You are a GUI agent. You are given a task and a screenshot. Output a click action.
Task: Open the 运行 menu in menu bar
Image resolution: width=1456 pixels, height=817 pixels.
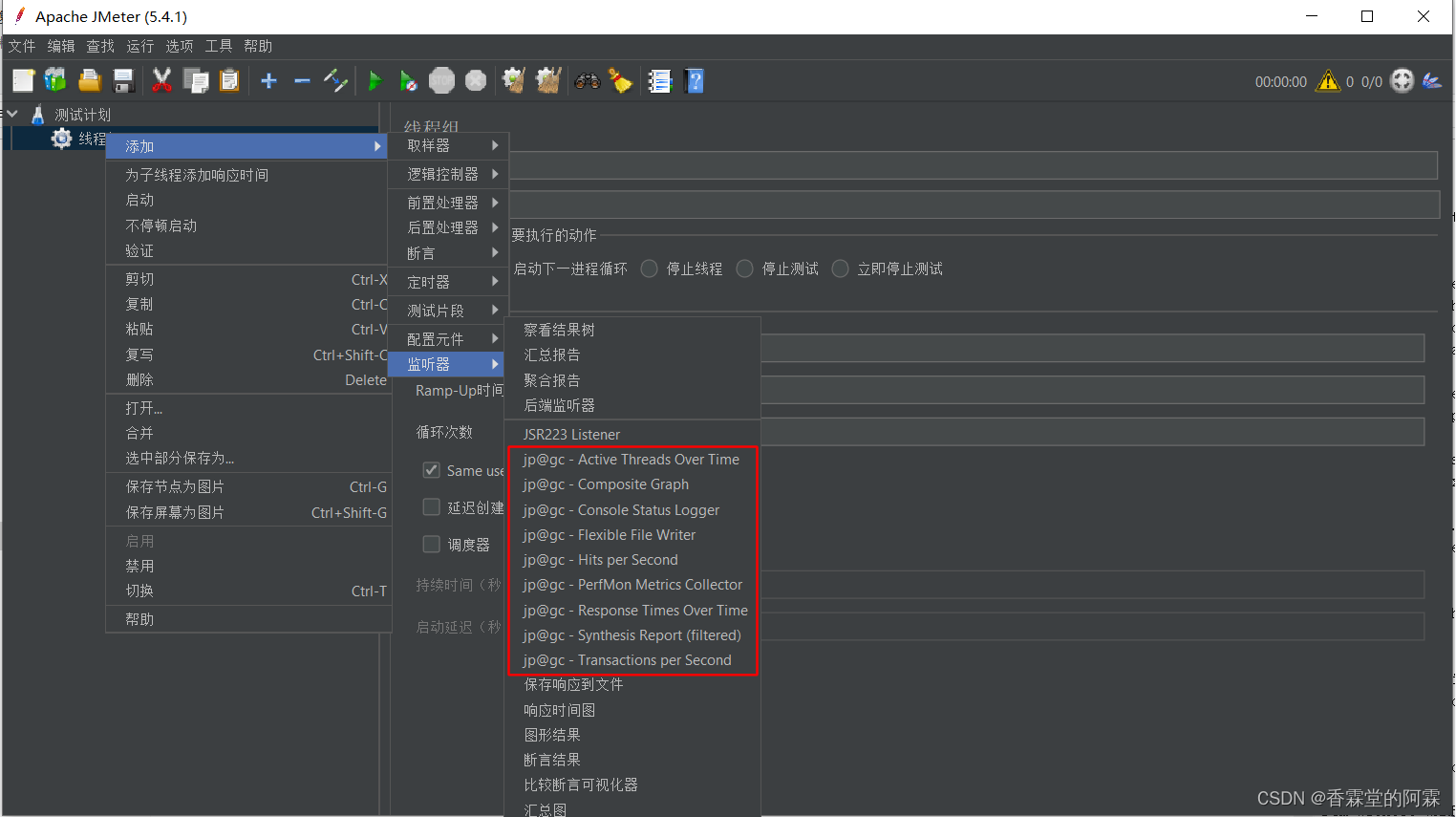(x=139, y=46)
